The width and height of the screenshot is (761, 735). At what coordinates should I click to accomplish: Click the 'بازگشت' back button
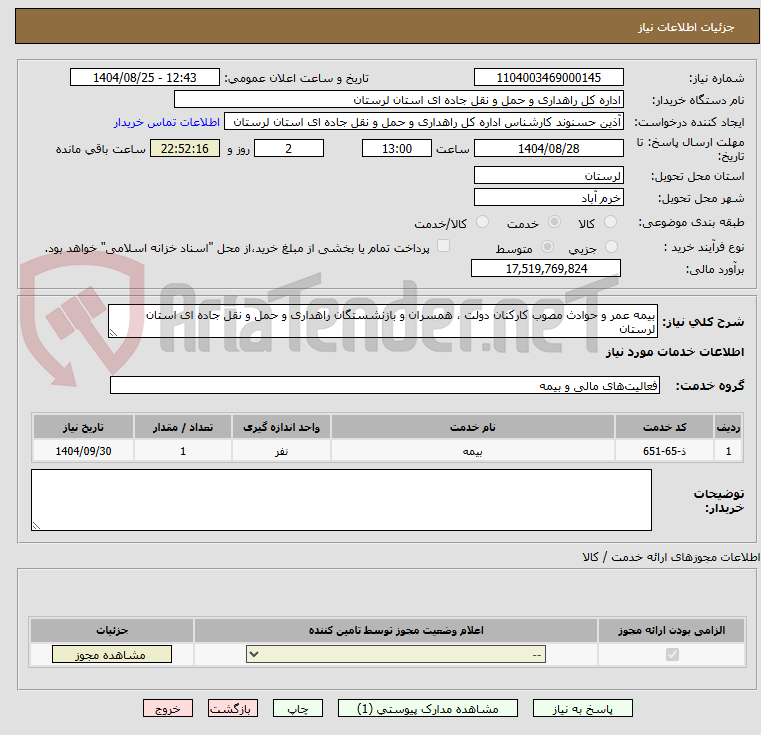tap(233, 708)
